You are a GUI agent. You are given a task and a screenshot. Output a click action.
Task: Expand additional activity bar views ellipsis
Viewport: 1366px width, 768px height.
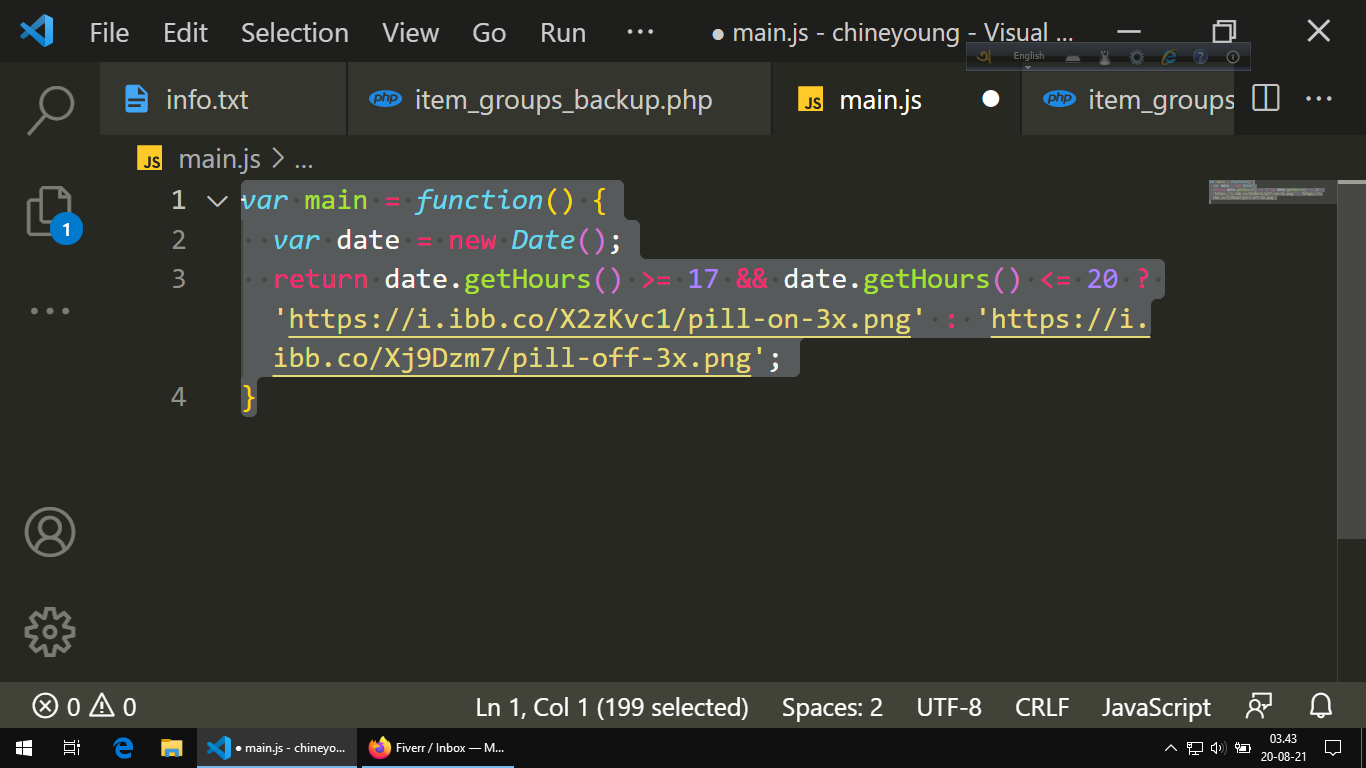coord(49,311)
